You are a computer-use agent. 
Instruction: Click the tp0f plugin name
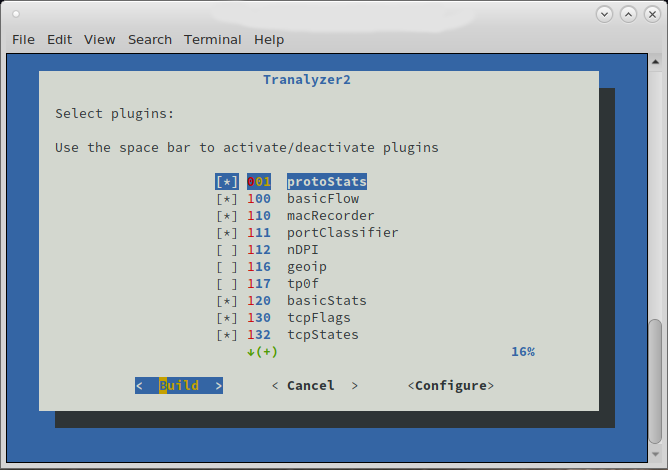[x=302, y=284]
